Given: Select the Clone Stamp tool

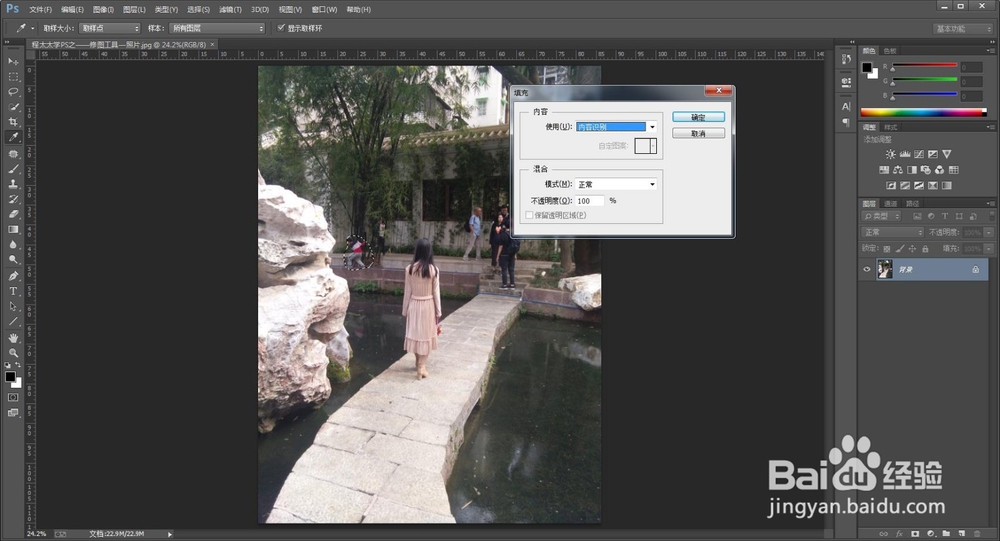Looking at the screenshot, I should coord(13,184).
